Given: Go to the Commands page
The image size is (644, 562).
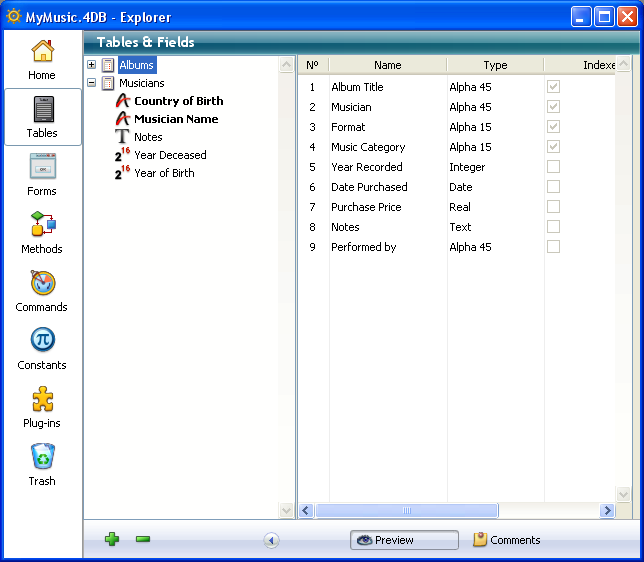Looking at the screenshot, I should pos(42,291).
